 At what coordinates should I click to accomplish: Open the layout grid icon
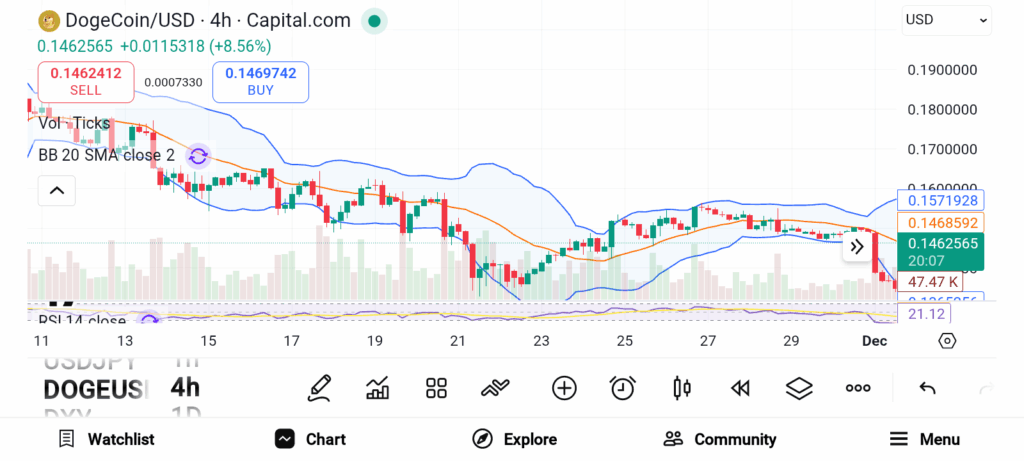coord(436,388)
